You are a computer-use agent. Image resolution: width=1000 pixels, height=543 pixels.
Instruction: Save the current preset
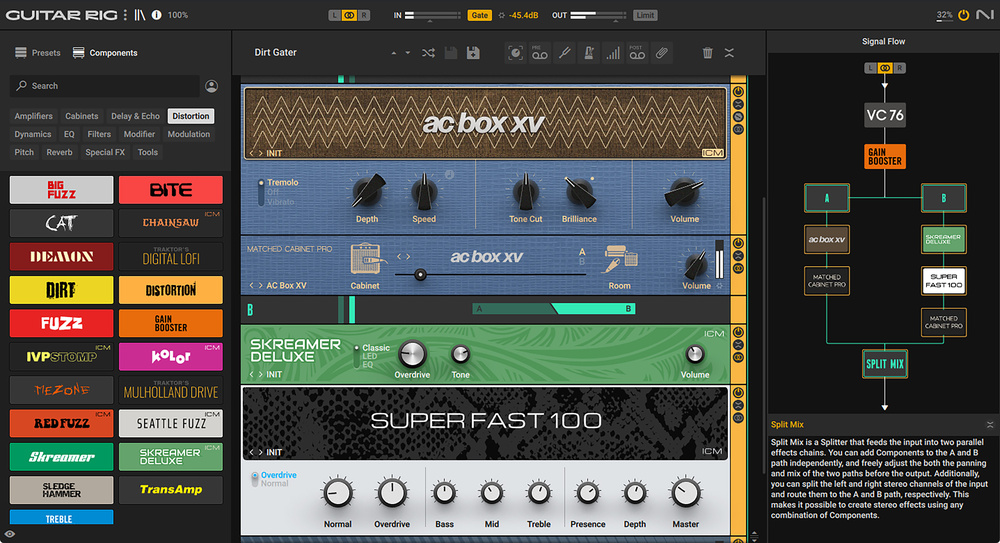pyautogui.click(x=451, y=53)
